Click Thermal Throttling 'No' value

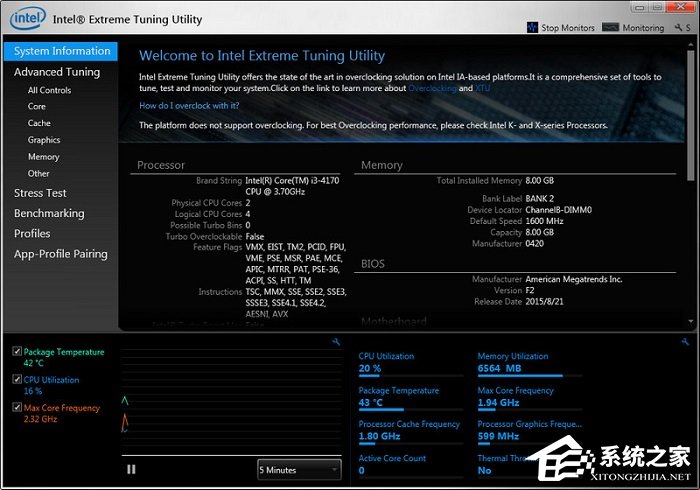pyautogui.click(x=484, y=470)
